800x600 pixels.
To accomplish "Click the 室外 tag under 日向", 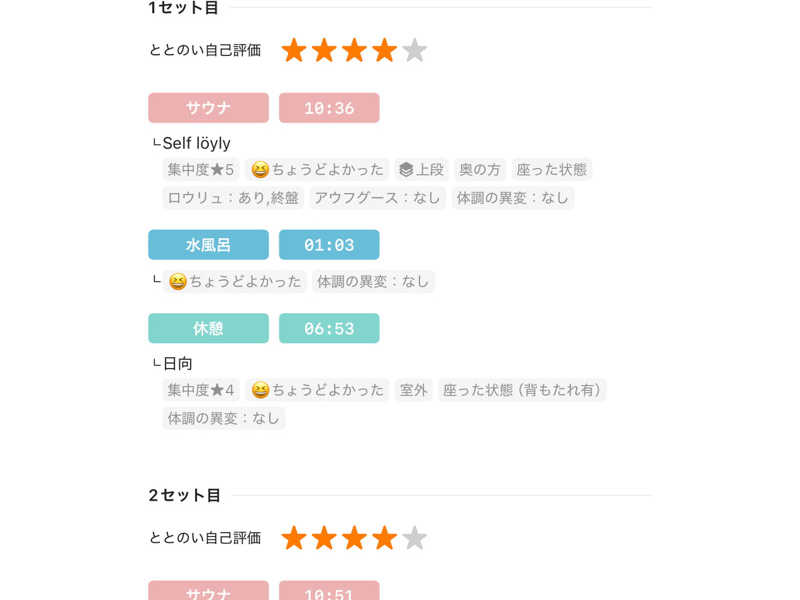I will pyautogui.click(x=413, y=390).
